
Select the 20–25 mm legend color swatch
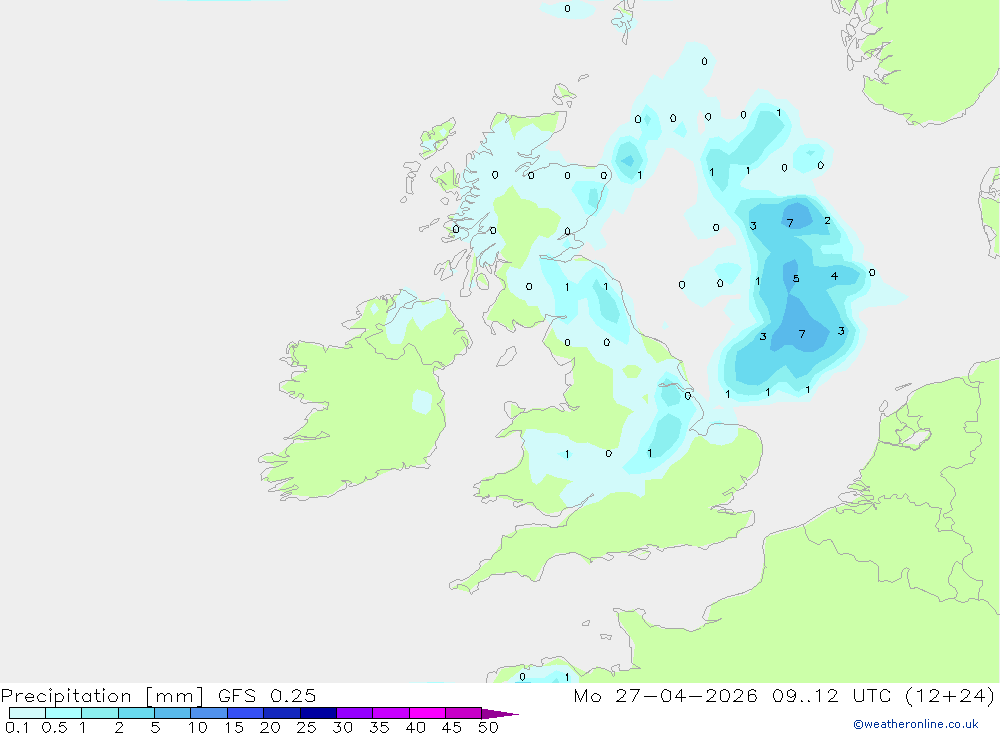(281, 713)
